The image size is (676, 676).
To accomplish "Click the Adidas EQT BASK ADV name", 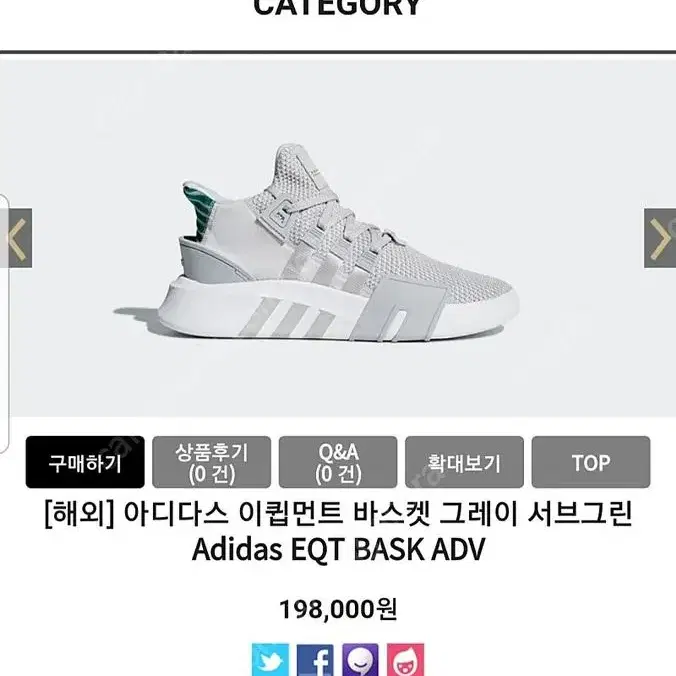I will [338, 549].
